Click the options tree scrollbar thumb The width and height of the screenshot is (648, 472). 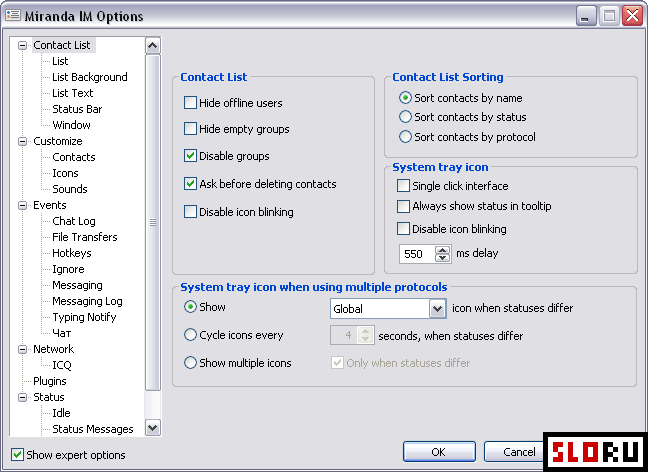(x=153, y=222)
